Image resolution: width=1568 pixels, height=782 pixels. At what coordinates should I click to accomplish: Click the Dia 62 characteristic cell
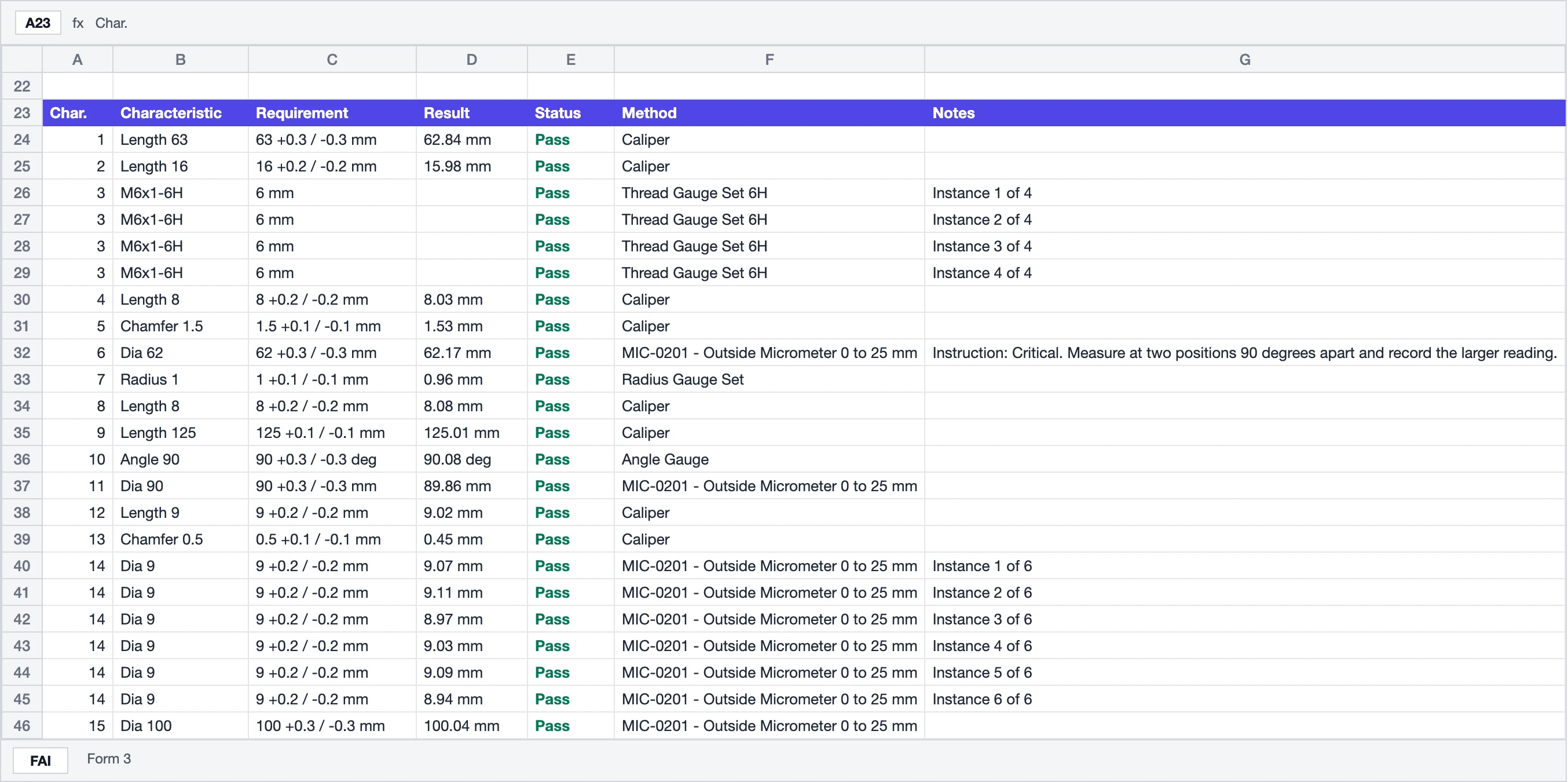180,353
